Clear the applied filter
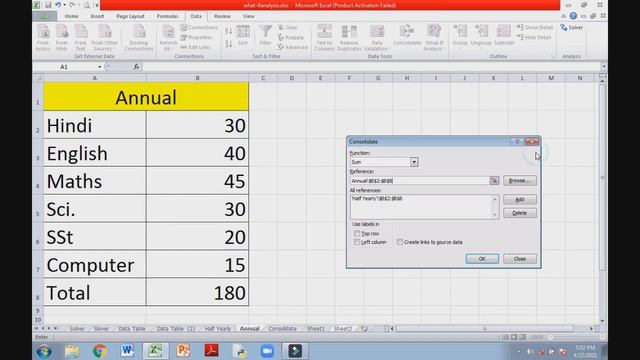 [x=288, y=27]
